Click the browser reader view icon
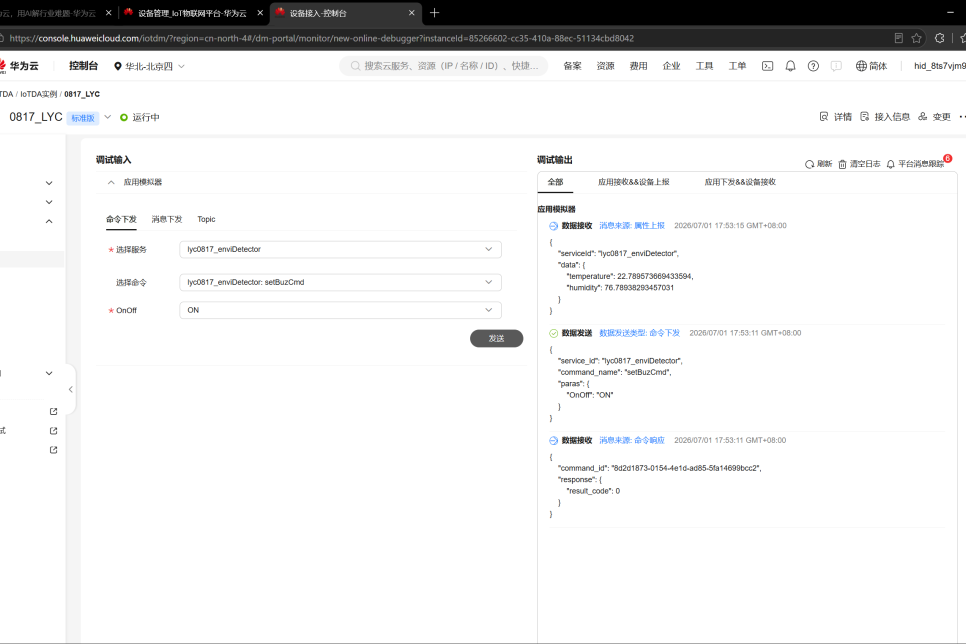Viewport: 966px width, 644px height. coord(898,38)
